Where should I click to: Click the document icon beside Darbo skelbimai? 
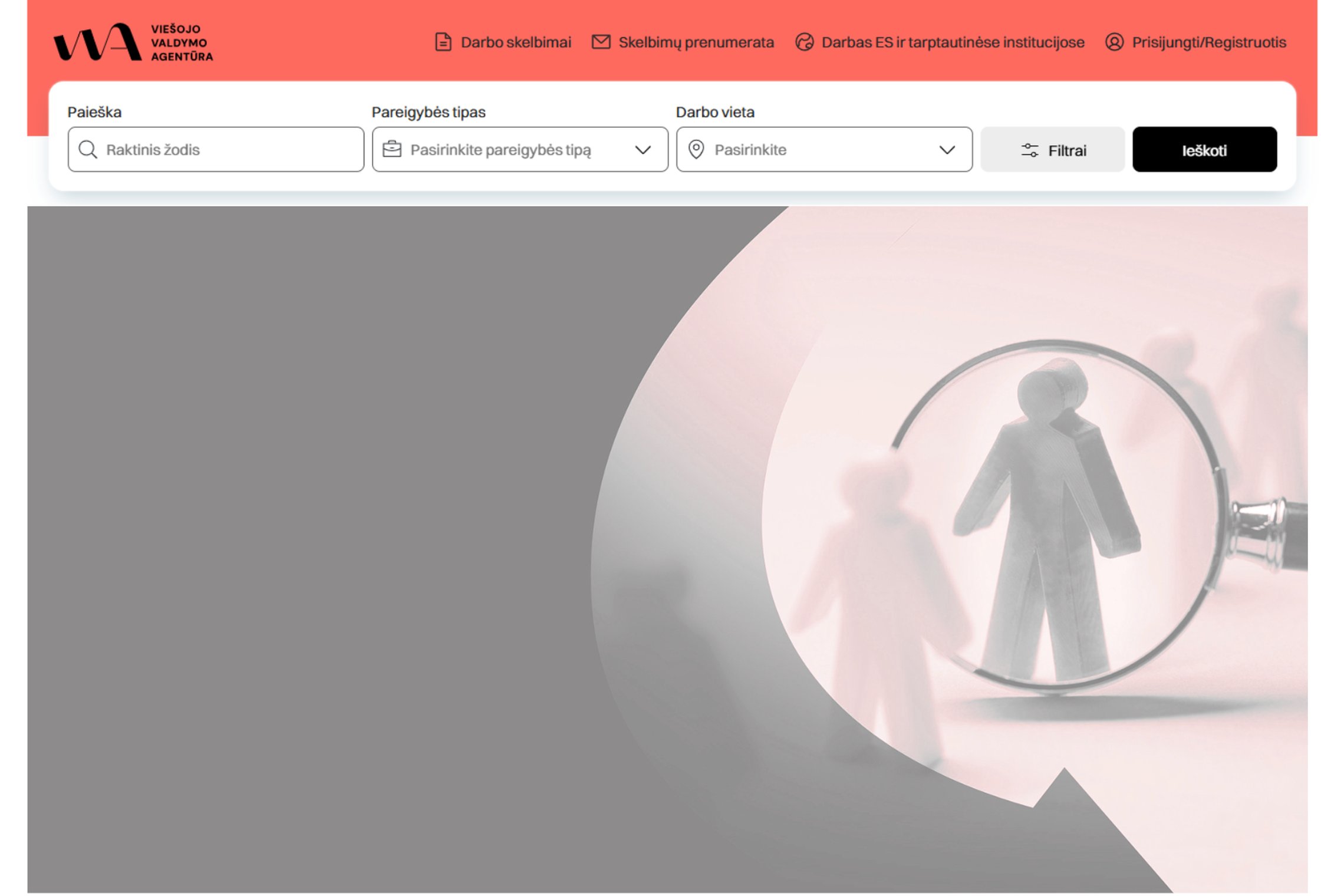pos(443,42)
